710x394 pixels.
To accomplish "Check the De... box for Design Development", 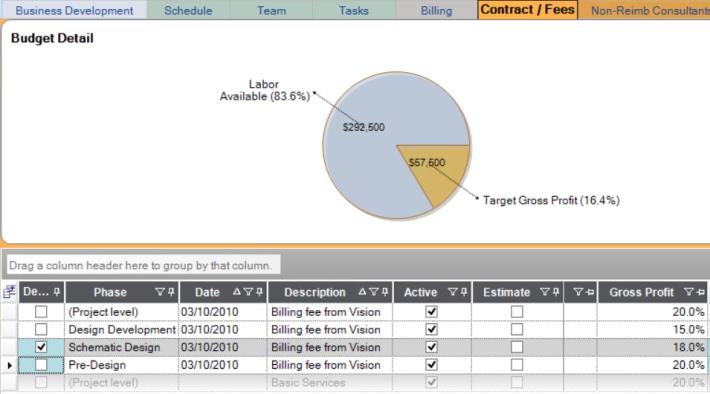I will tap(41, 329).
